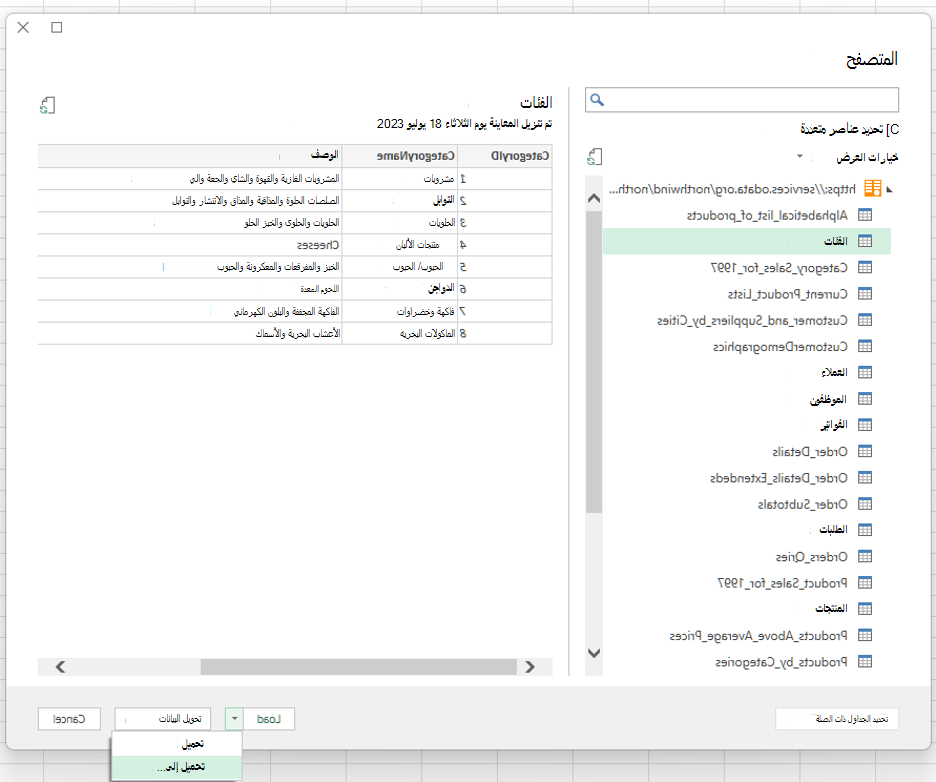Click the Load button
936x782 pixels.
click(x=269, y=719)
